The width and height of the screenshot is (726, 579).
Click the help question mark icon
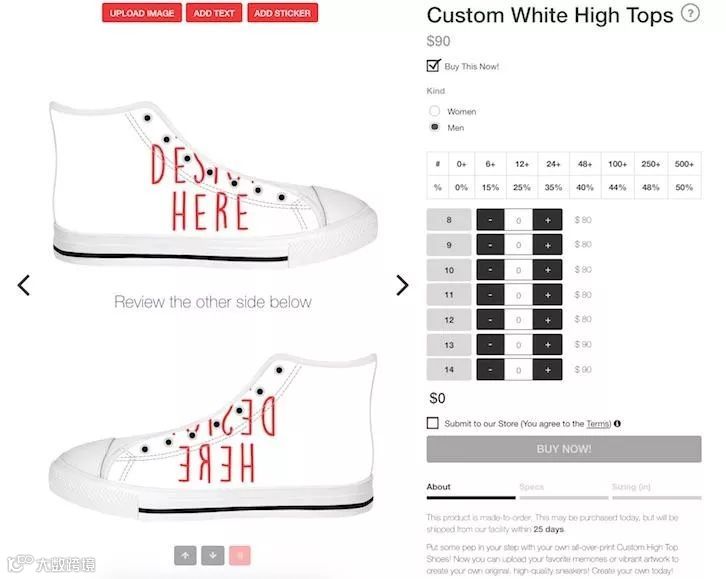[x=690, y=13]
